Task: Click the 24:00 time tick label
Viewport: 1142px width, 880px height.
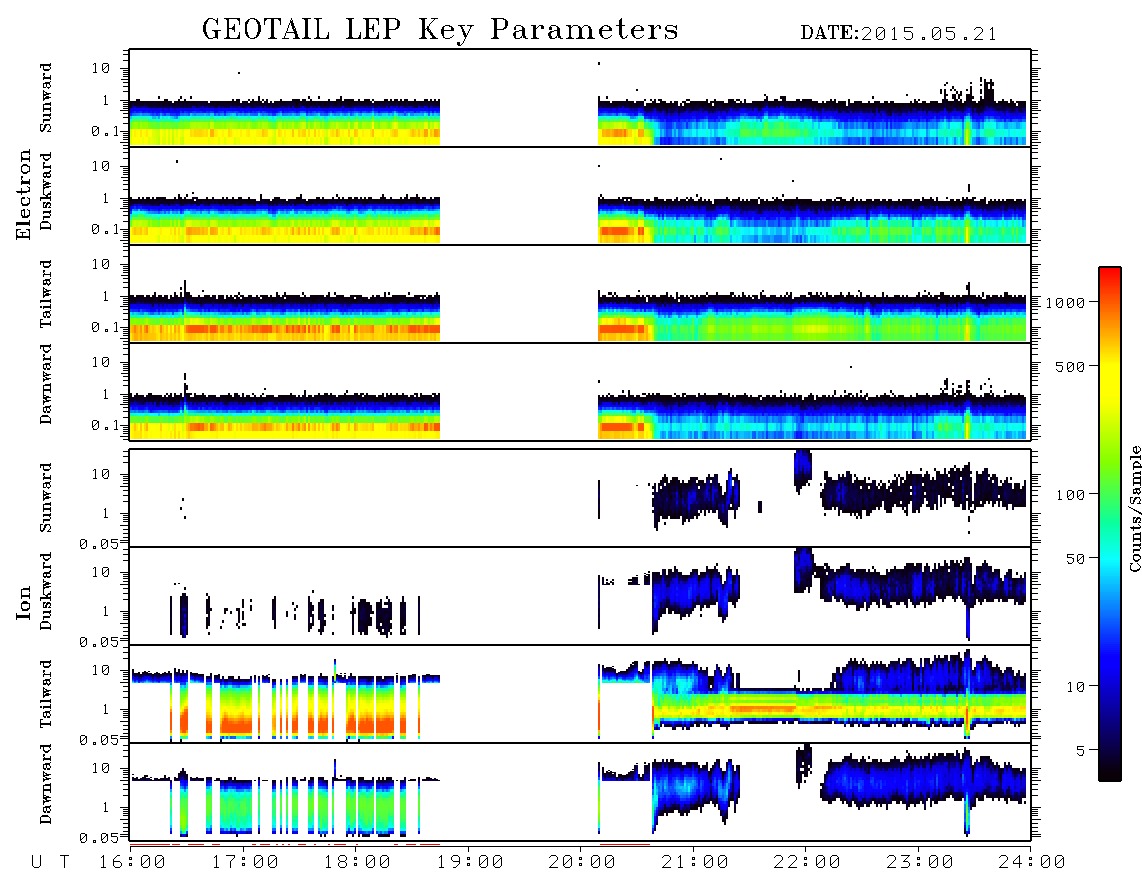Action: coord(1032,863)
